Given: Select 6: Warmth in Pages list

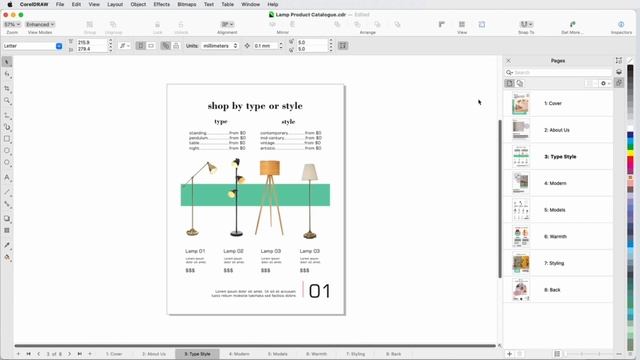Looking at the screenshot, I should pyautogui.click(x=558, y=236).
